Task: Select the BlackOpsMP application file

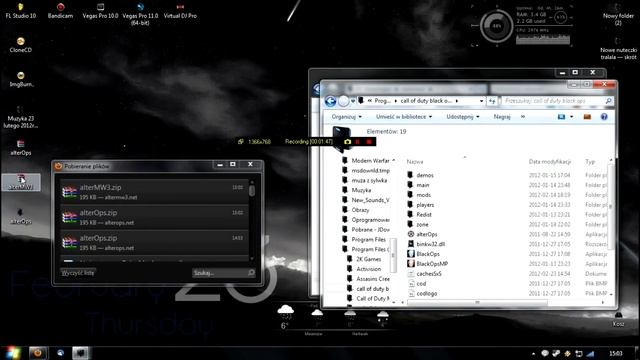Action: [x=432, y=264]
